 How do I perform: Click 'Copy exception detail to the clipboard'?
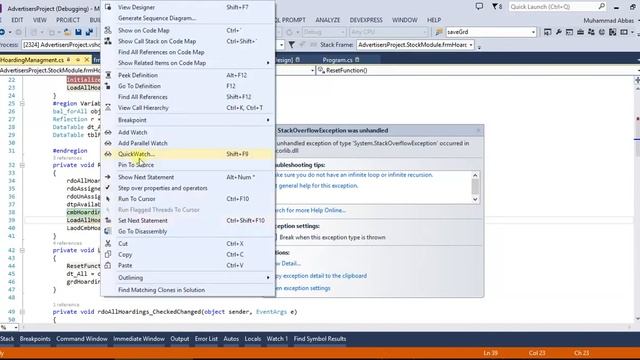click(321, 276)
